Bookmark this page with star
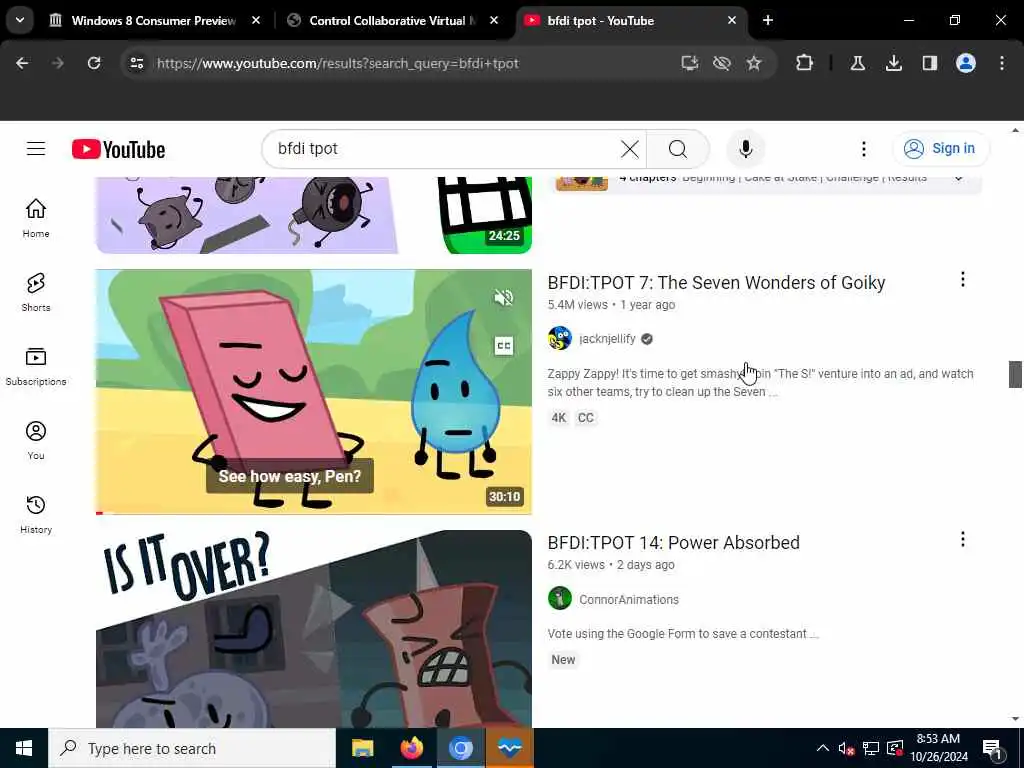The height and width of the screenshot is (768, 1024). point(754,63)
